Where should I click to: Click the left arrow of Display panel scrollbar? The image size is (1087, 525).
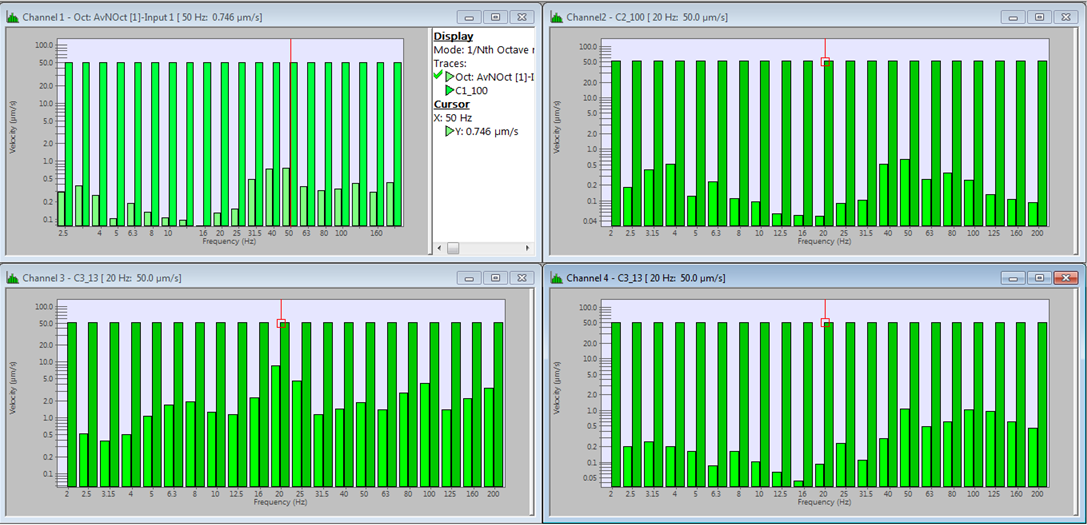pyautogui.click(x=438, y=248)
